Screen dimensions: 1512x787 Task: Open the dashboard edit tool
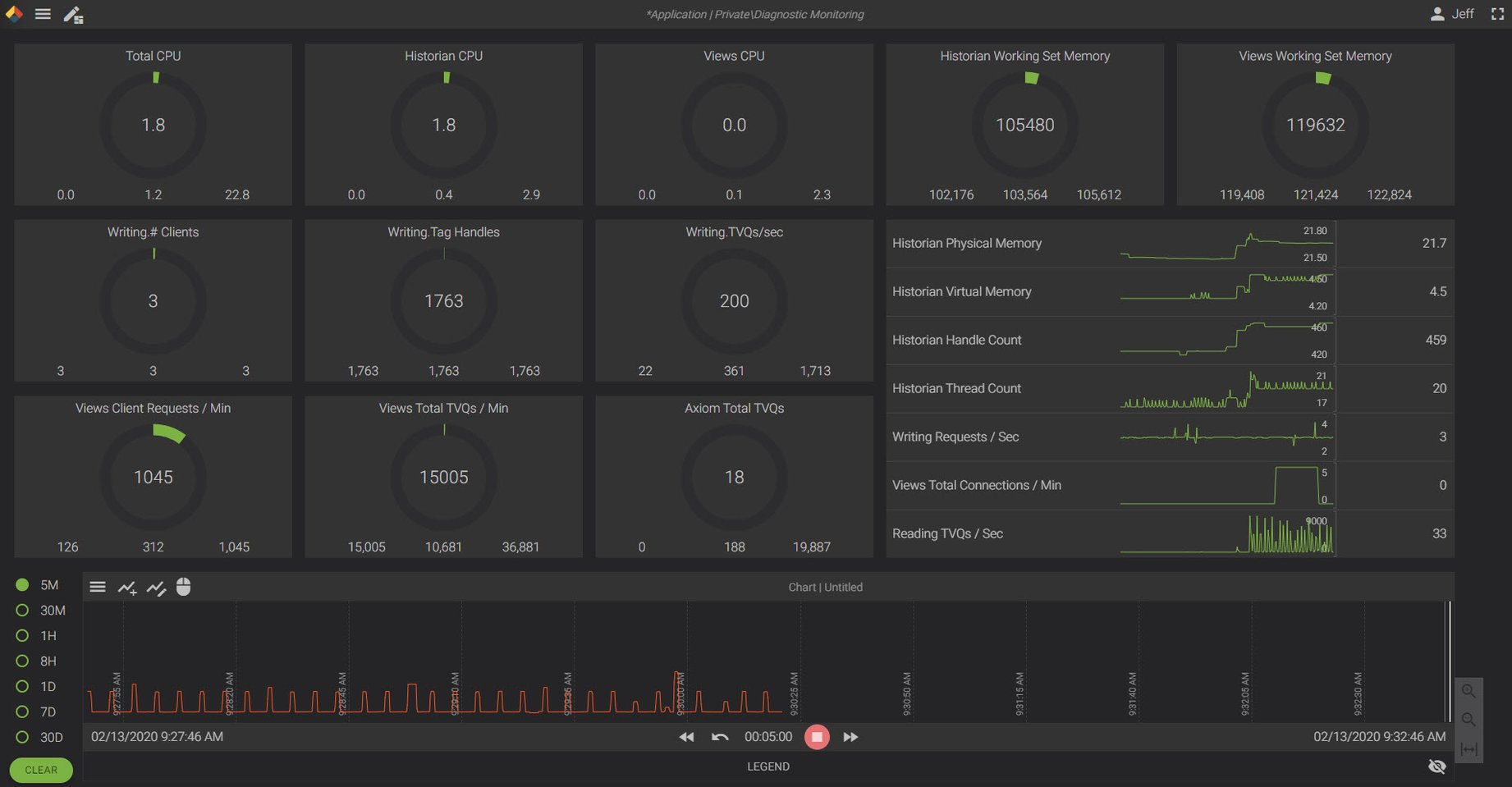click(x=73, y=14)
